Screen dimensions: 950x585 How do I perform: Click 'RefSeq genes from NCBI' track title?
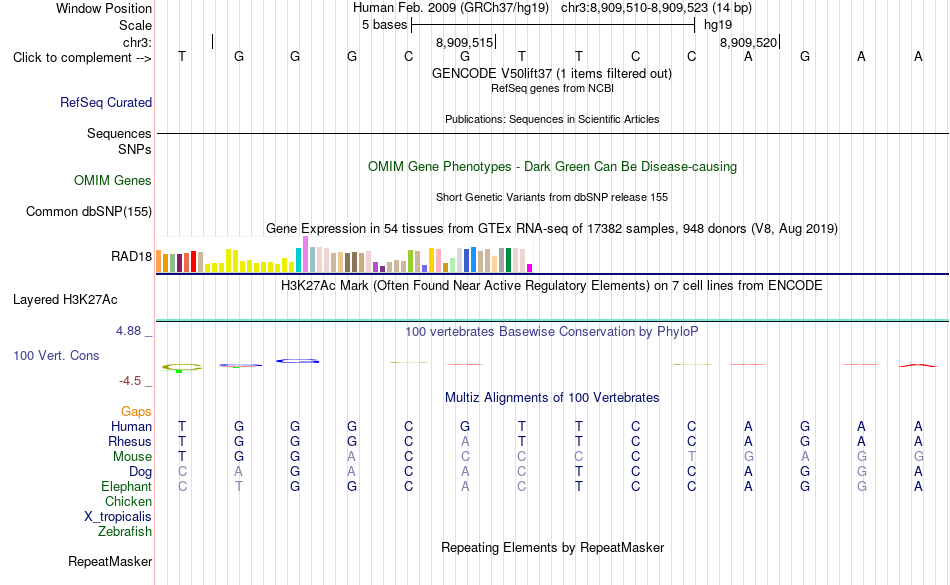pos(553,88)
